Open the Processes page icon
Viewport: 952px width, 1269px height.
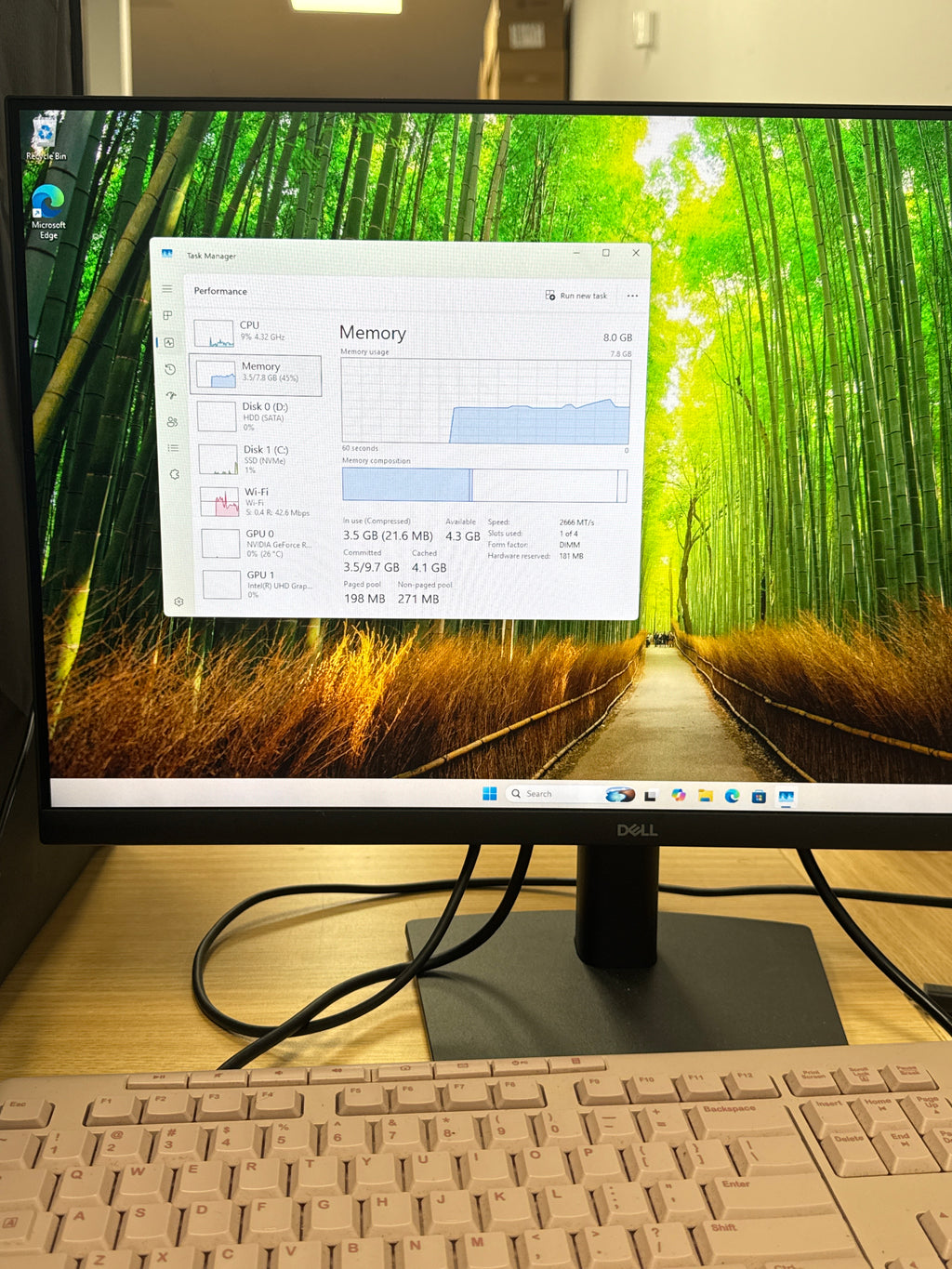coord(167,316)
